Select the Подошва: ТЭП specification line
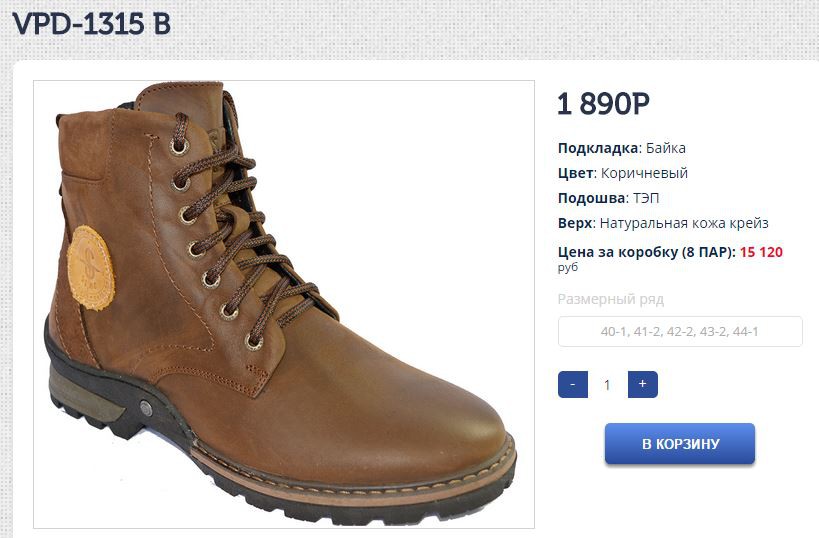This screenshot has width=819, height=538. (608, 198)
